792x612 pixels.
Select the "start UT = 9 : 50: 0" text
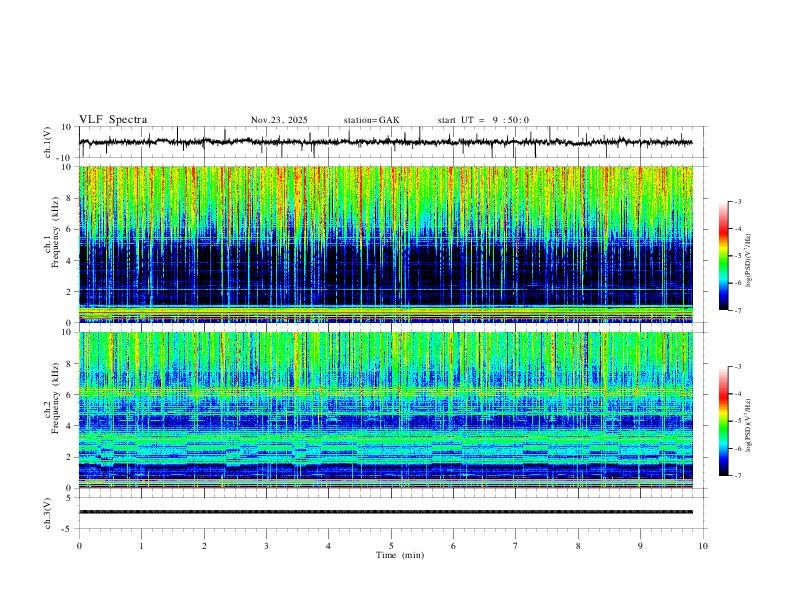pyautogui.click(x=483, y=120)
